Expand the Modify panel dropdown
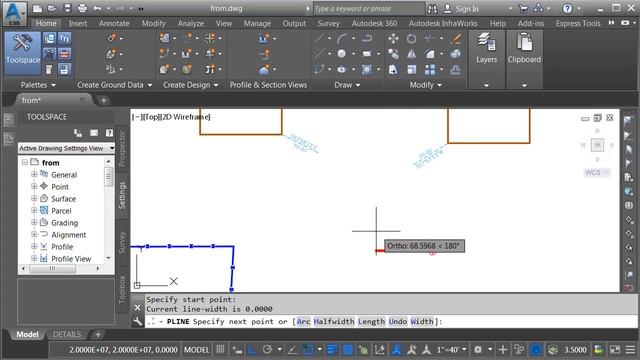The width and height of the screenshot is (640, 360). 425,85
